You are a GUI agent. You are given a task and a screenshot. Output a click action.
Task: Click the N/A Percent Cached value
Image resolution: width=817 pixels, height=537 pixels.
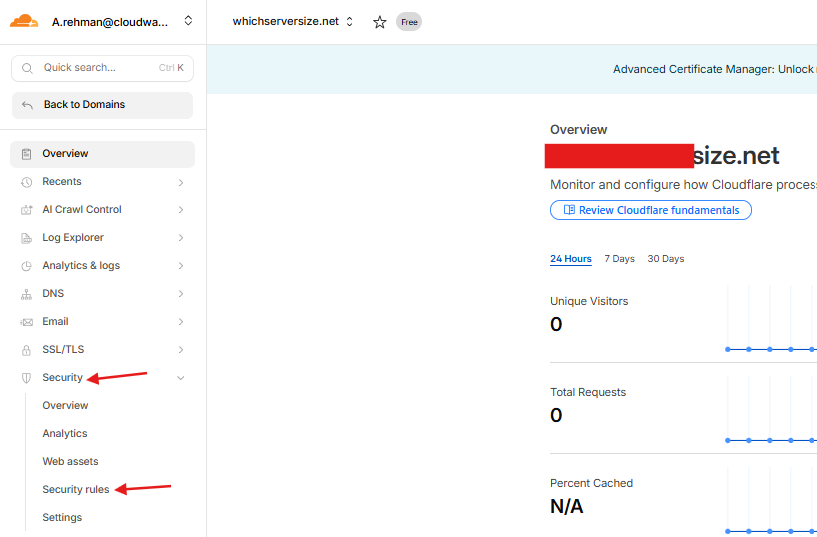[566, 506]
